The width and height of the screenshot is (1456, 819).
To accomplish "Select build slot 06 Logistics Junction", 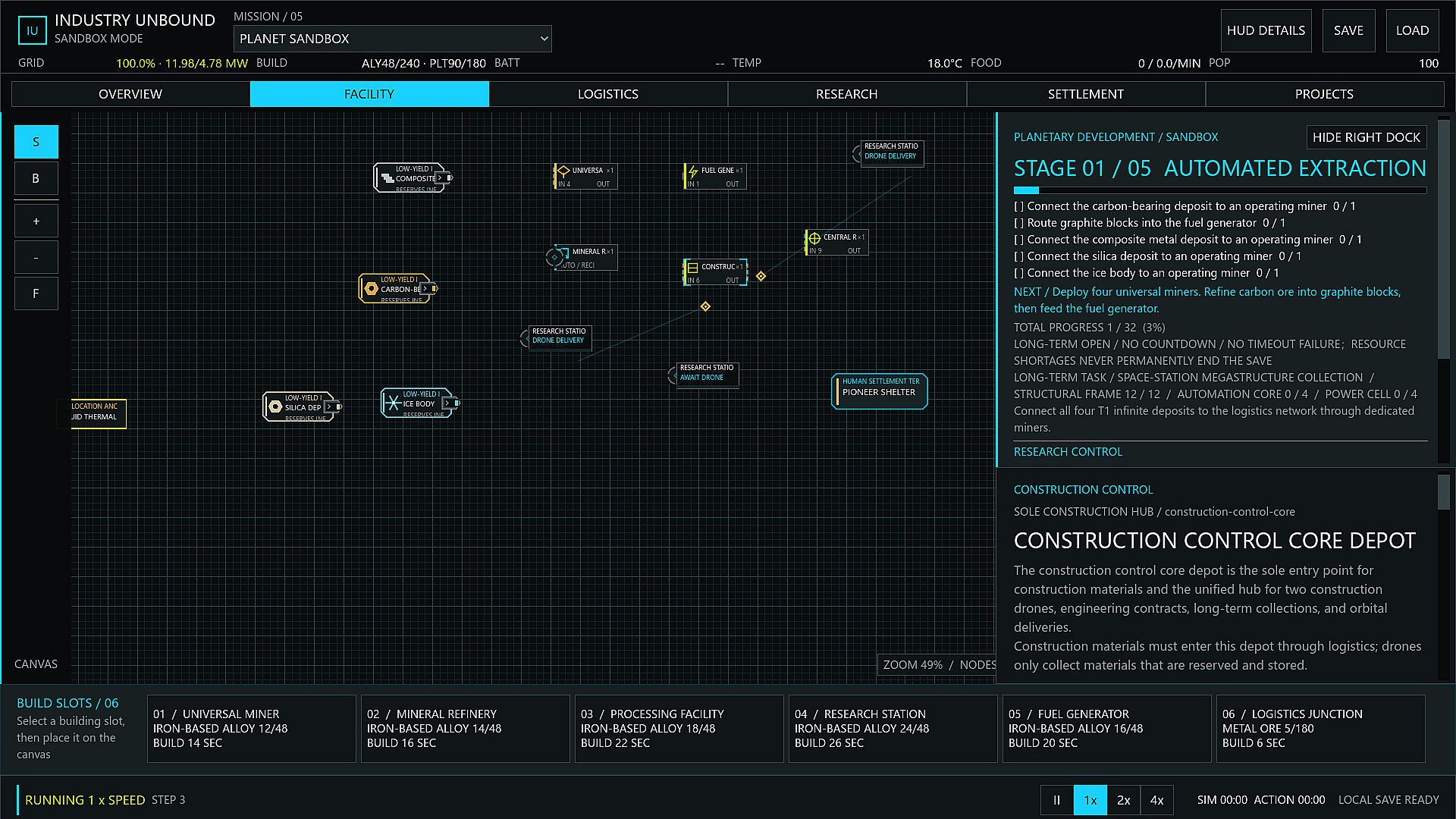I will (x=1321, y=729).
